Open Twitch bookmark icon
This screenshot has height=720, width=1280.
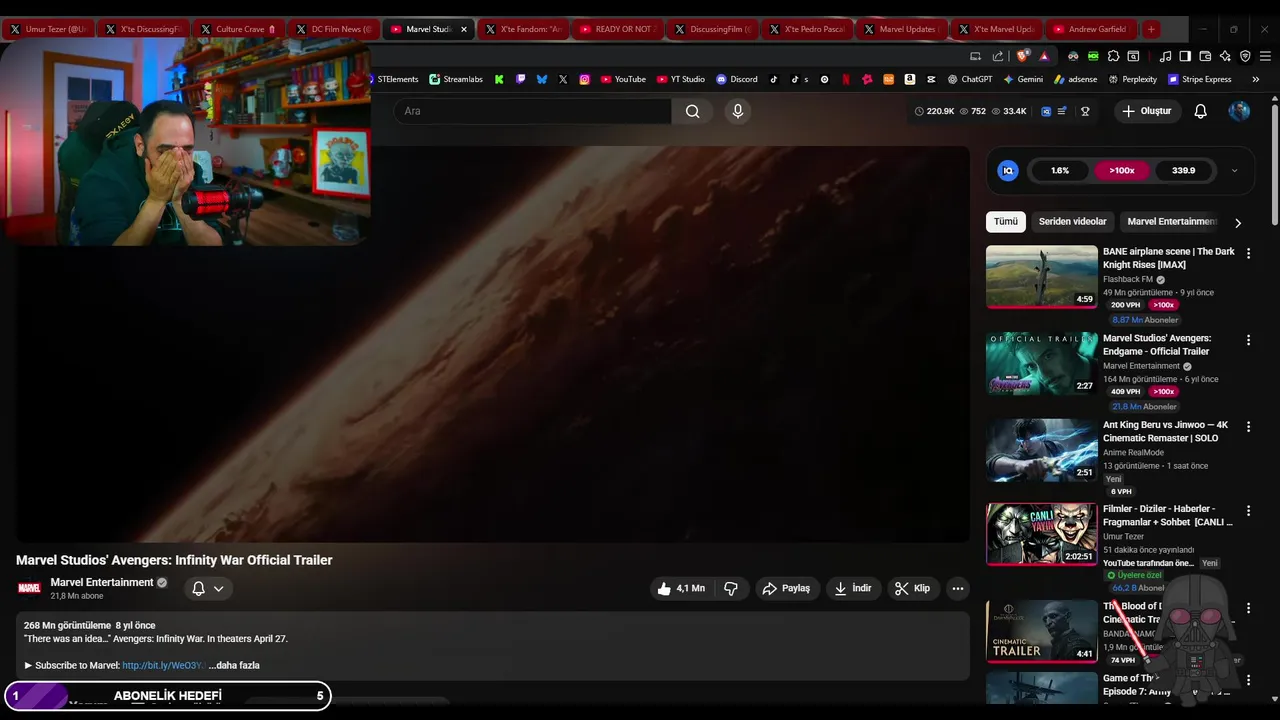coord(520,79)
